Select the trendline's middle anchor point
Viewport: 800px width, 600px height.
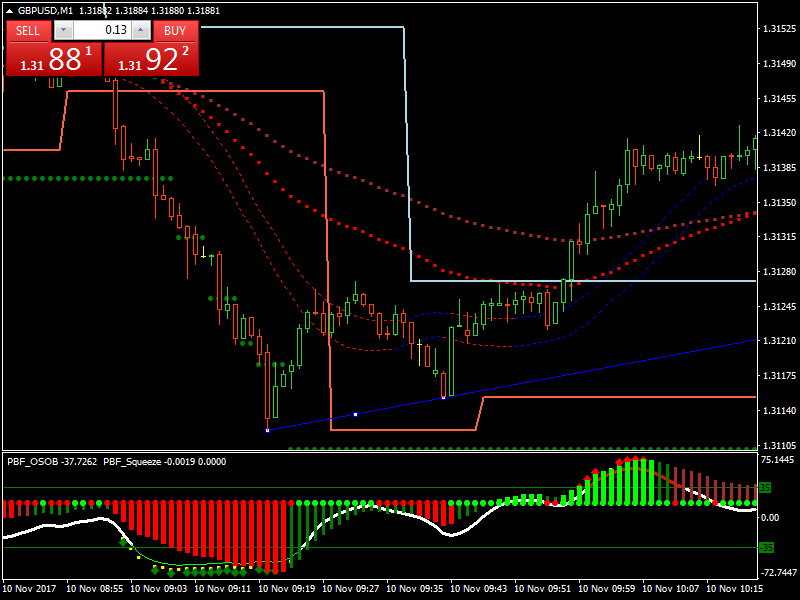356,415
